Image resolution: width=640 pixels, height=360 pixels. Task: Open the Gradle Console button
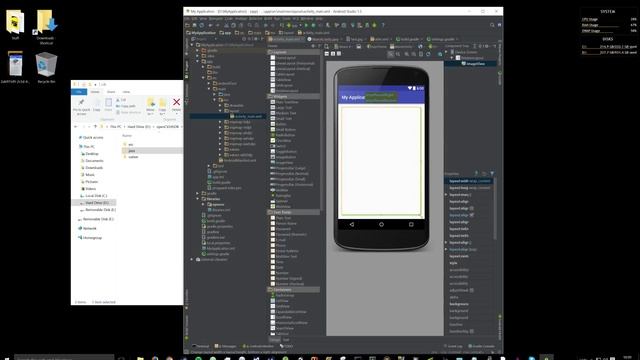tap(482, 346)
